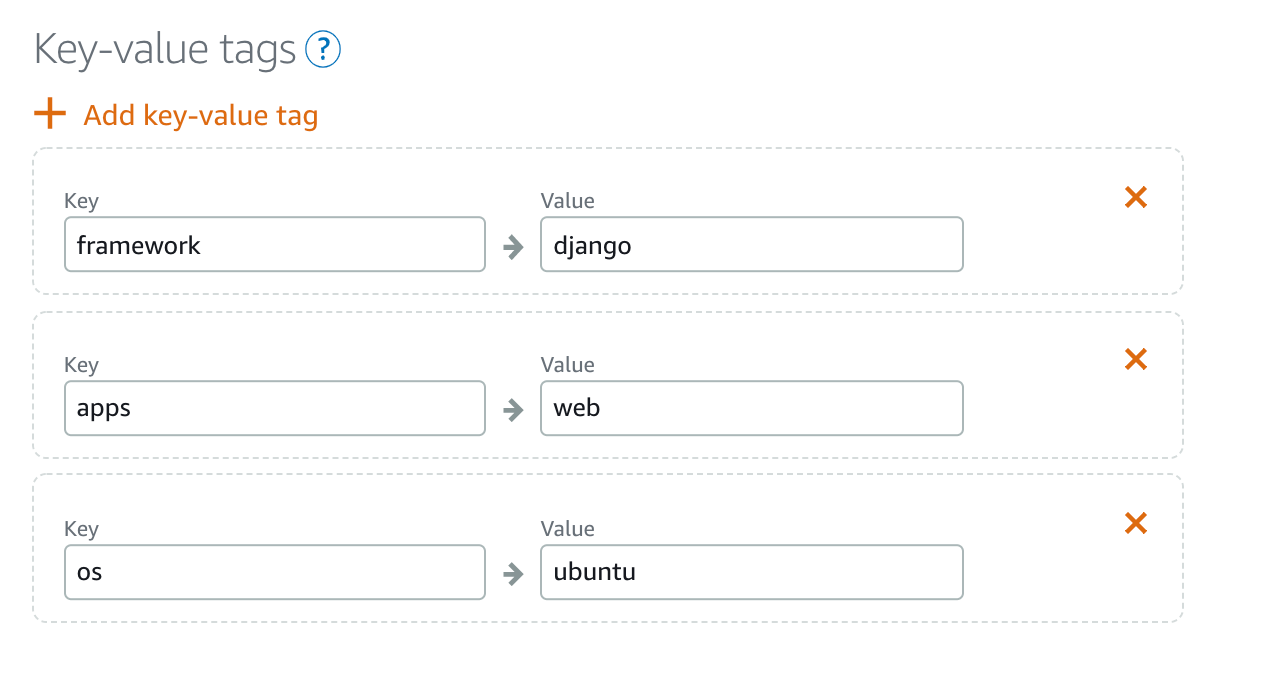Delete the apps/web tag
The image size is (1276, 676).
click(1135, 360)
